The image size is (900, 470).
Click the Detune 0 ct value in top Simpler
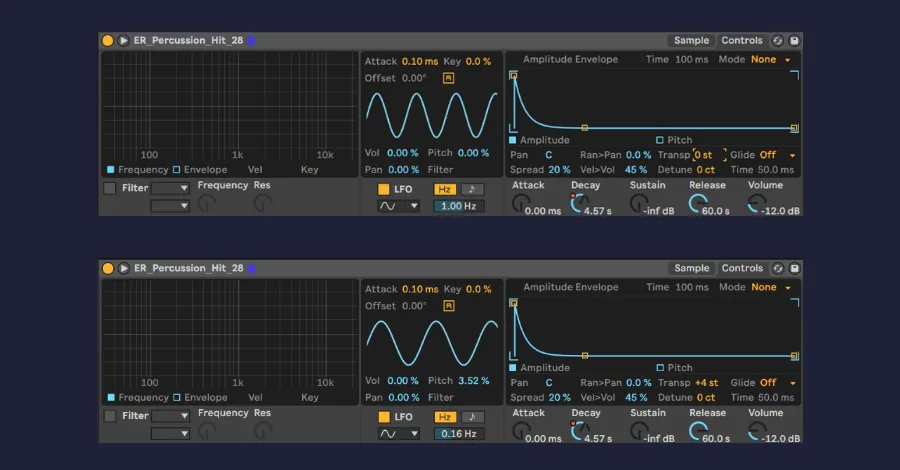(705, 169)
